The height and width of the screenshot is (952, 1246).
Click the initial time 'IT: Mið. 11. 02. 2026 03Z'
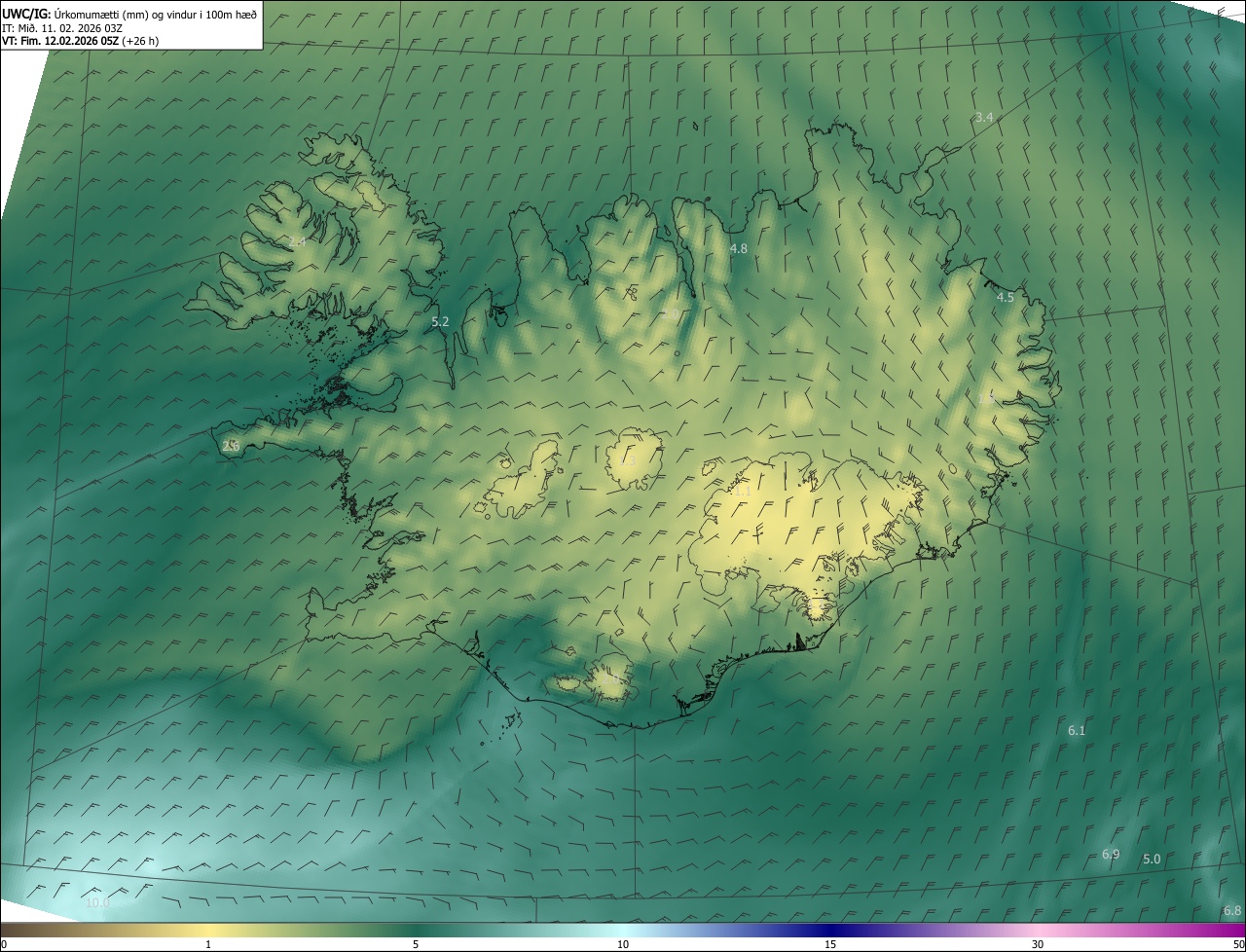pyautogui.click(x=62, y=28)
